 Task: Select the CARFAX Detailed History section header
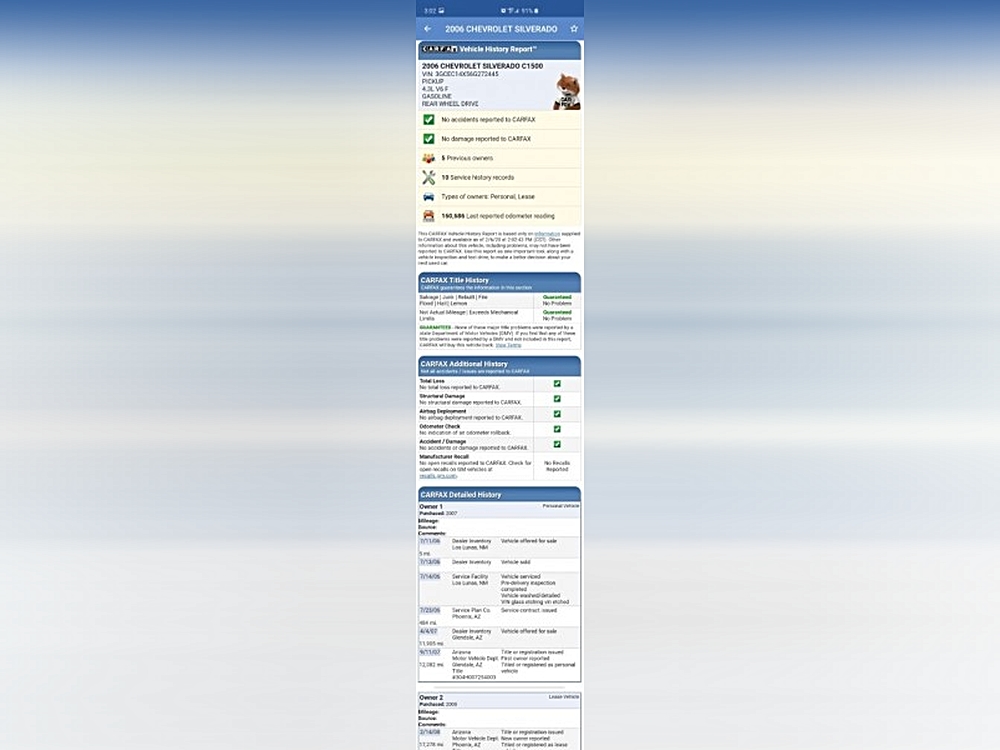(x=499, y=494)
